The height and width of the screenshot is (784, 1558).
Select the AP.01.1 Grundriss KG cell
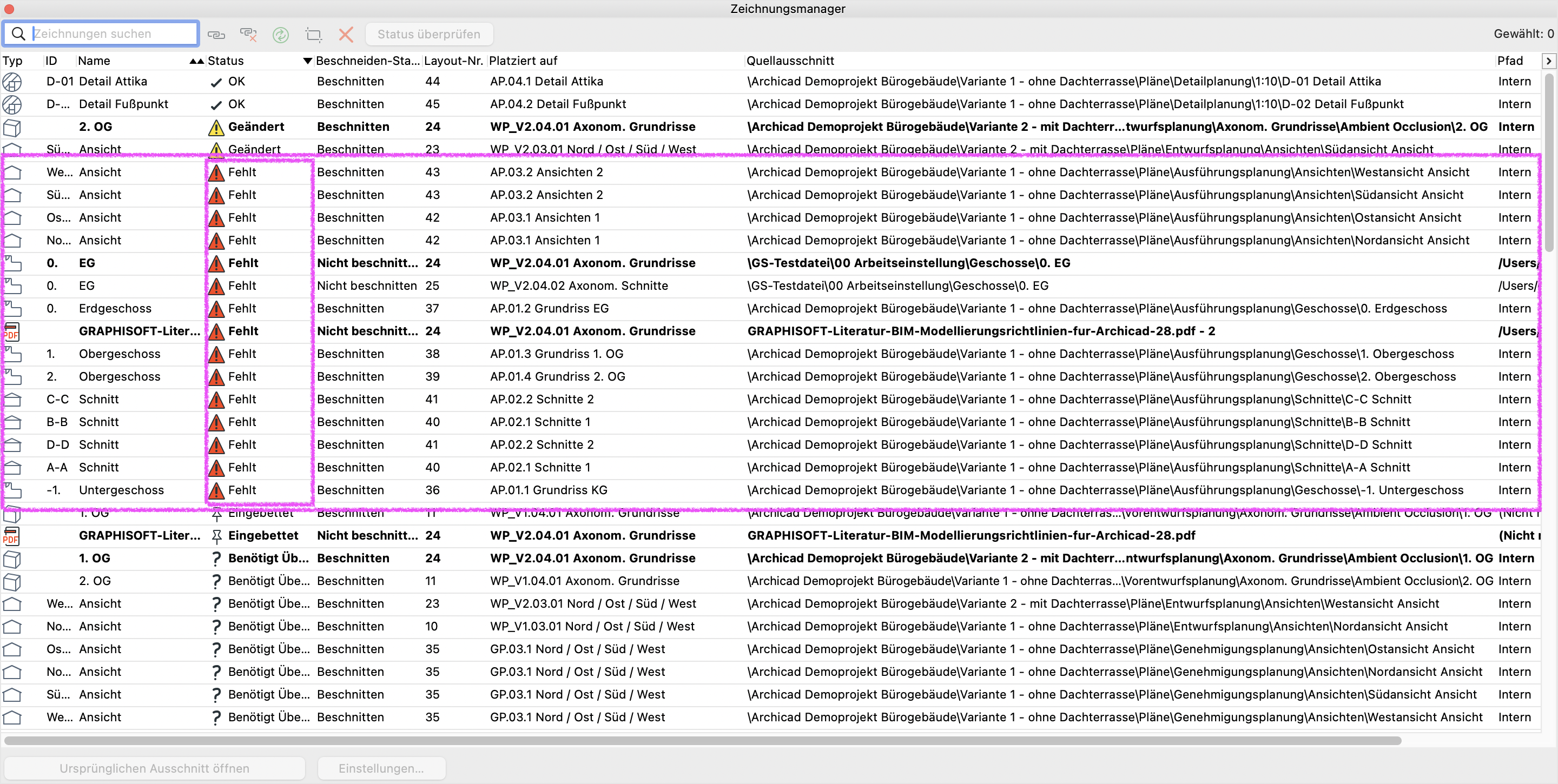click(549, 491)
